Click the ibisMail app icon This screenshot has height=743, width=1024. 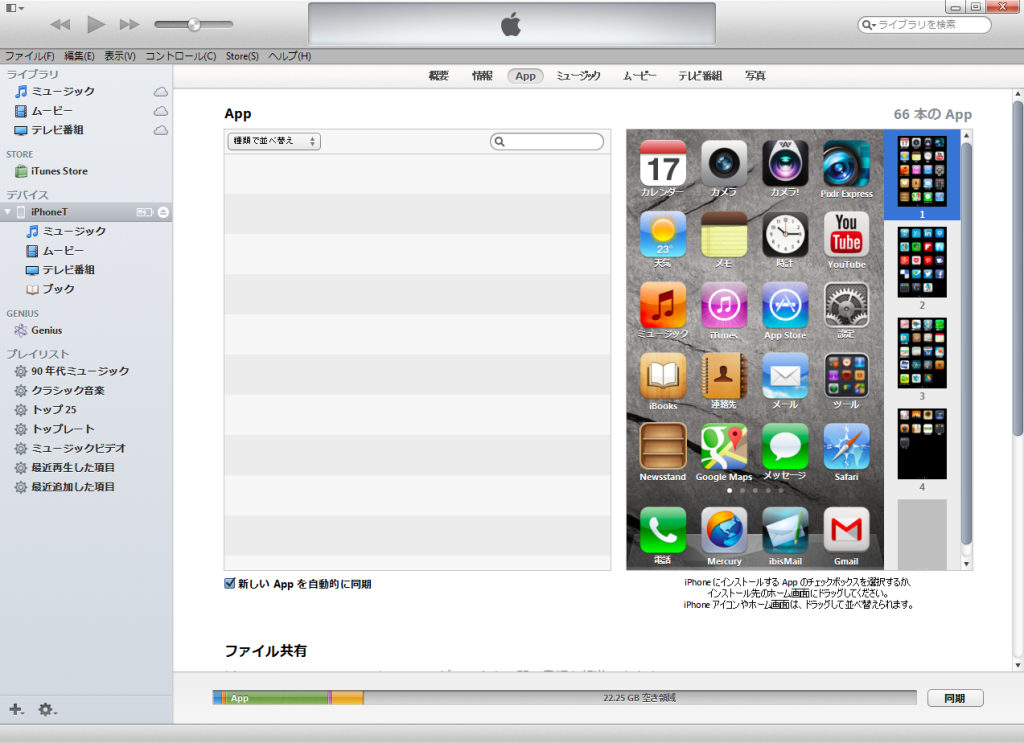785,530
